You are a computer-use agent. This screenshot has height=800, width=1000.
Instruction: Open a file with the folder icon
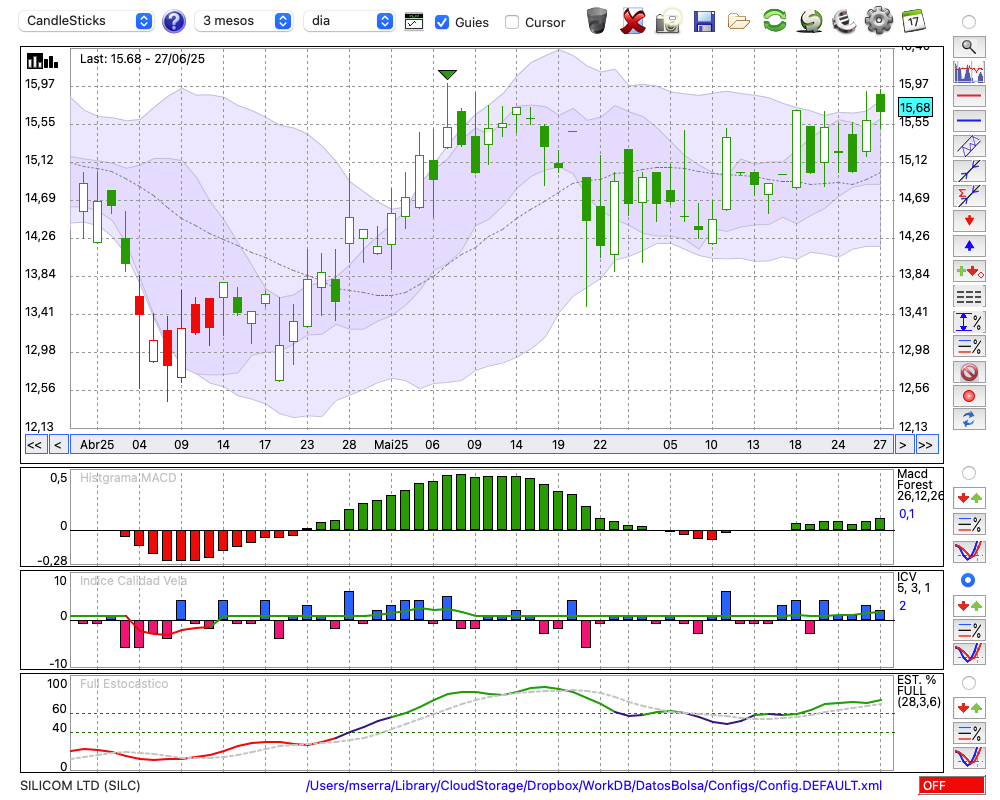point(739,21)
